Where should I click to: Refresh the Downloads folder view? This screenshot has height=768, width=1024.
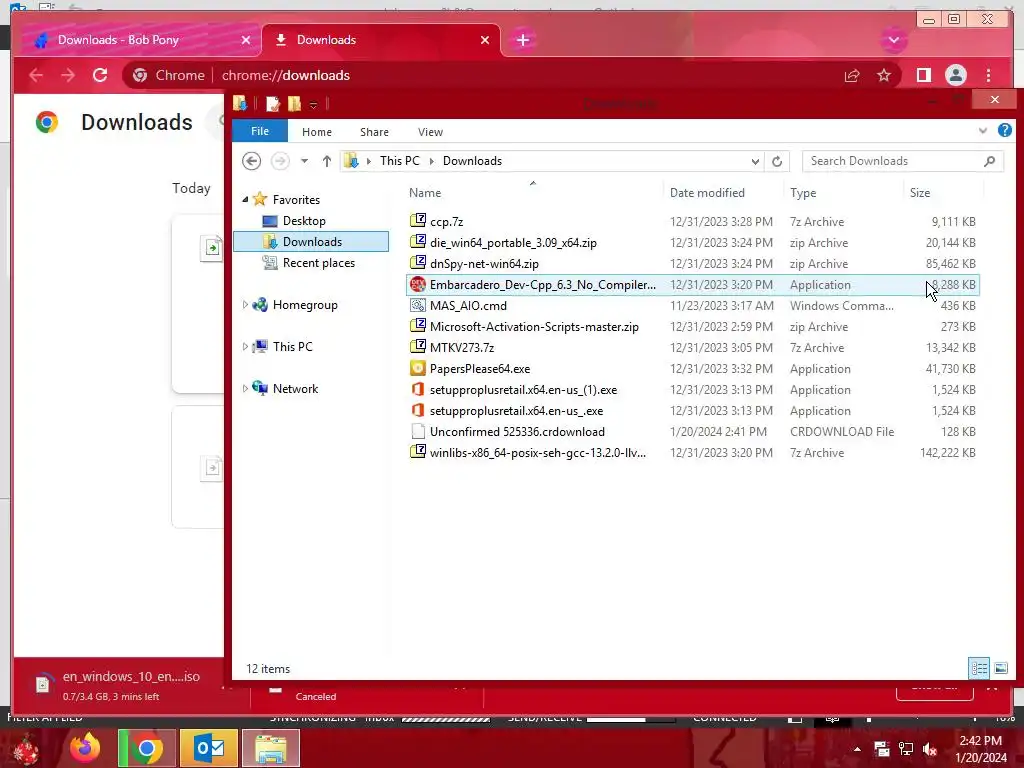[x=776, y=161]
